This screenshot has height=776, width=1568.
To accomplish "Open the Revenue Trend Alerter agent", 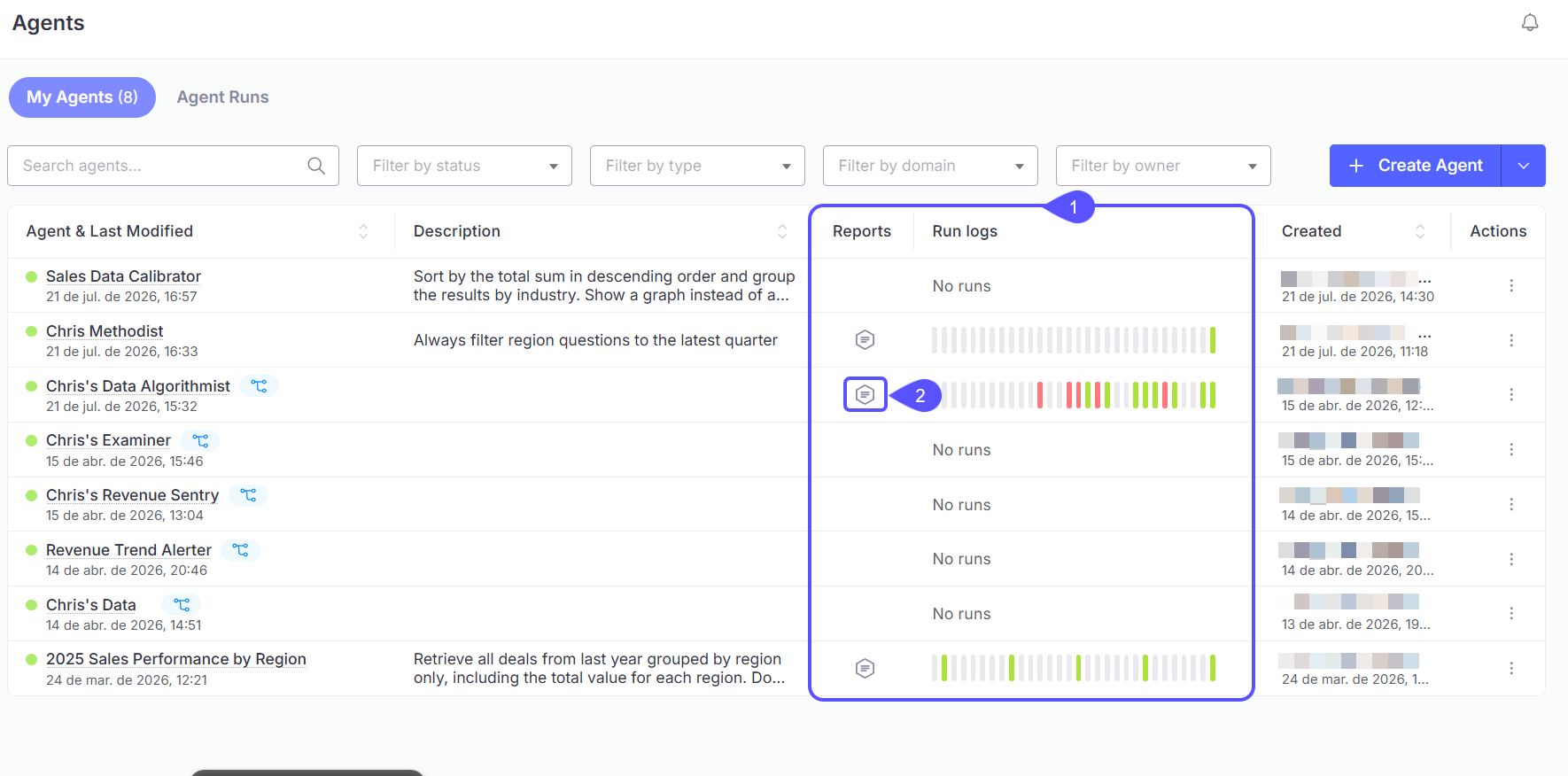I will coord(128,550).
